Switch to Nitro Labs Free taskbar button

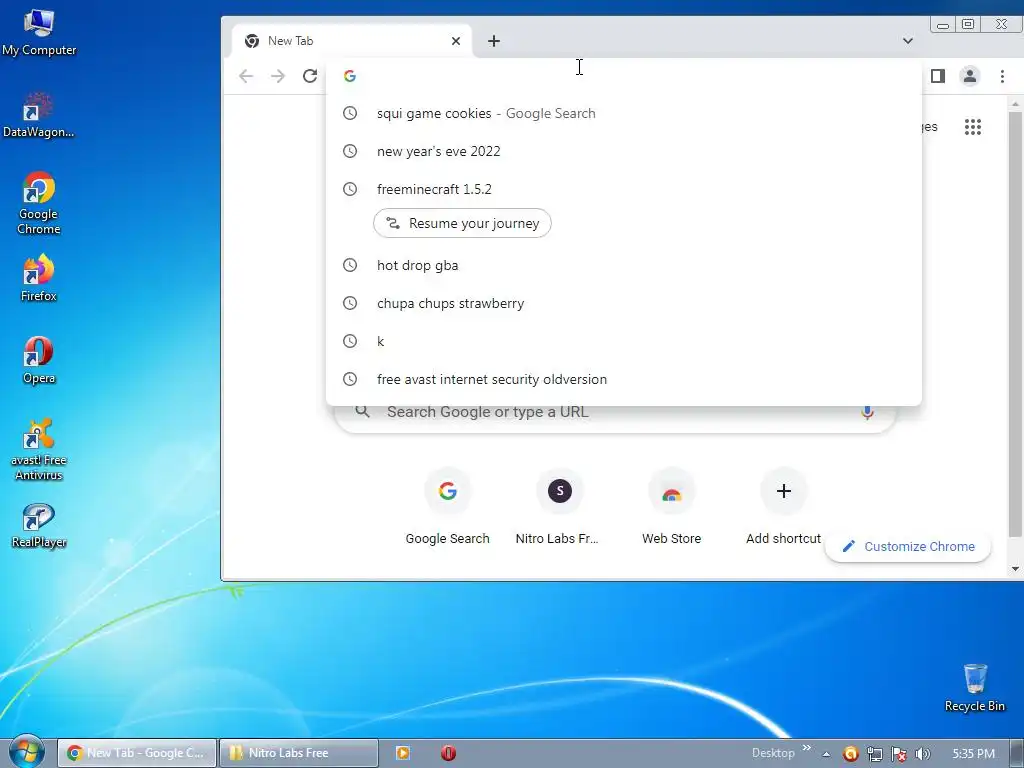(298, 753)
